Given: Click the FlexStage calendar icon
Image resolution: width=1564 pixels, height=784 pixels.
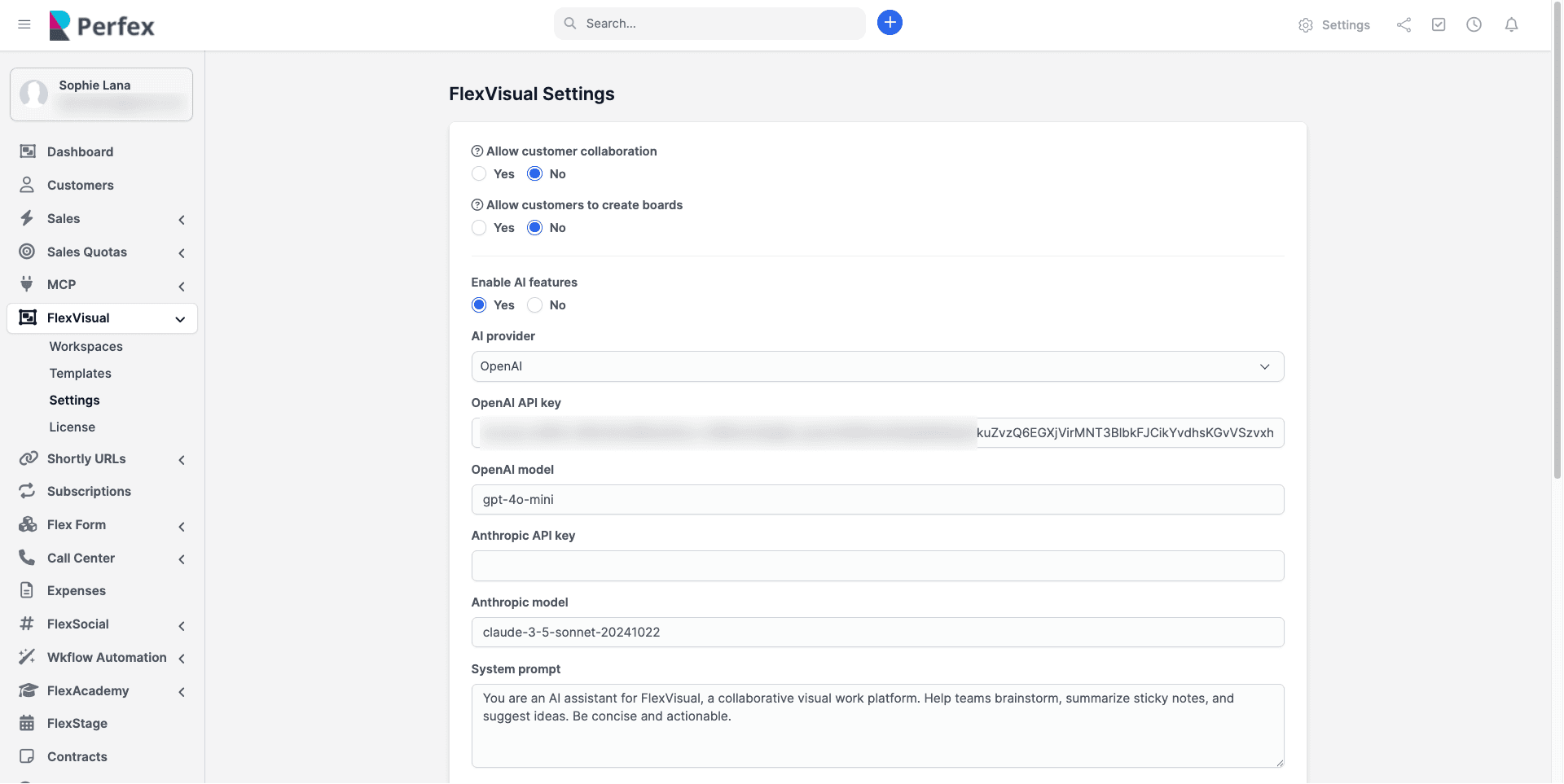Looking at the screenshot, I should [x=27, y=723].
